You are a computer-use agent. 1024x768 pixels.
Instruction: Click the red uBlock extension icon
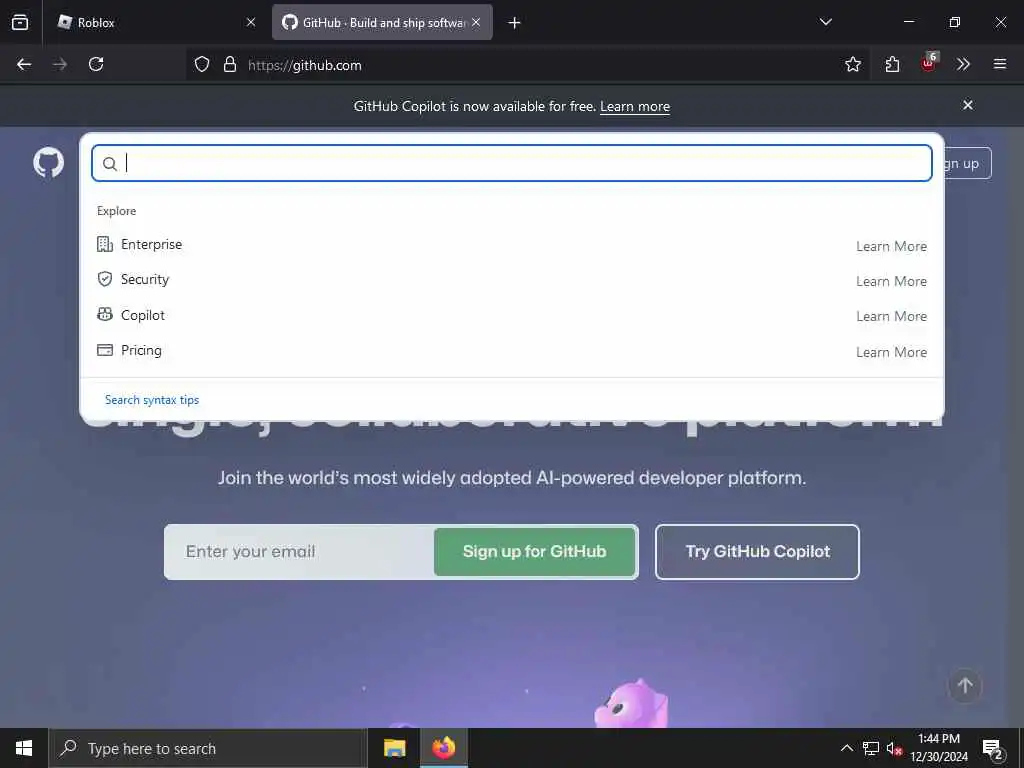929,63
